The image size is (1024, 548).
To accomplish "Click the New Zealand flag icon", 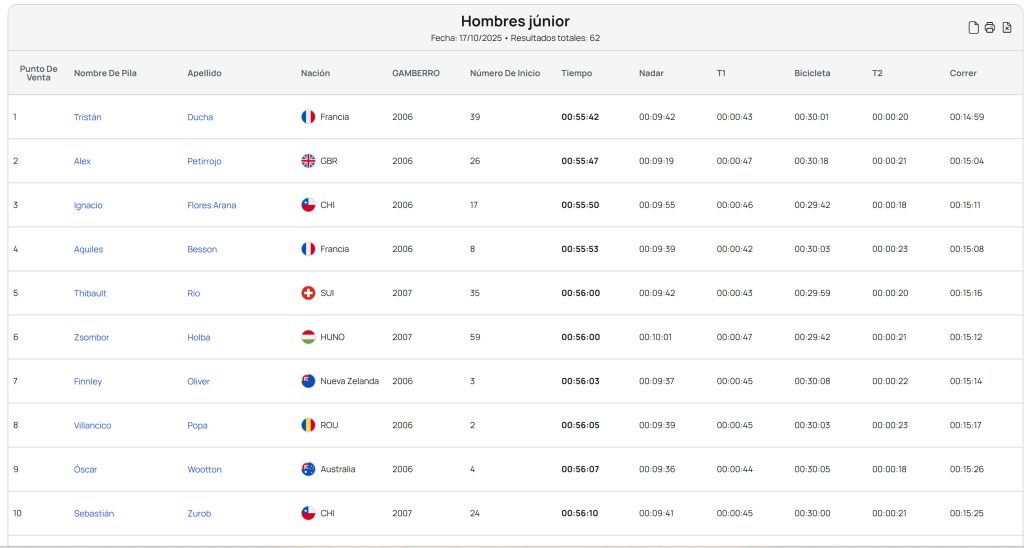I will click(308, 381).
